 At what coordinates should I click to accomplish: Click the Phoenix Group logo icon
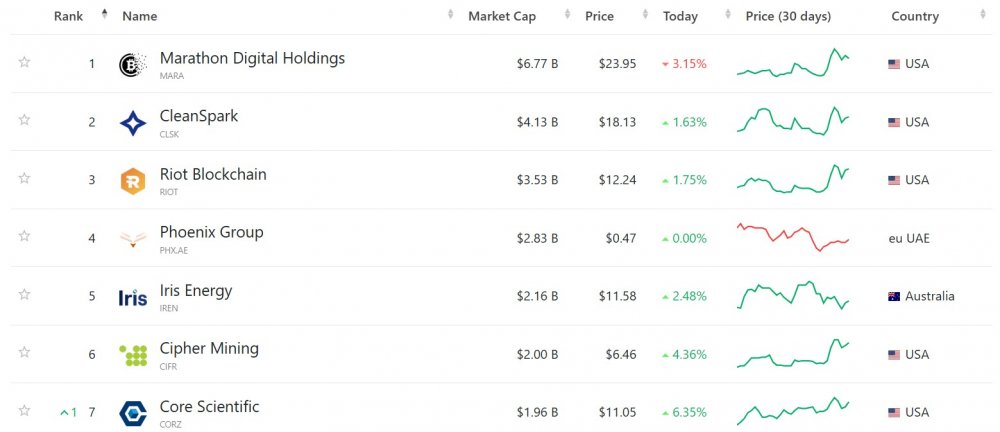pos(133,238)
